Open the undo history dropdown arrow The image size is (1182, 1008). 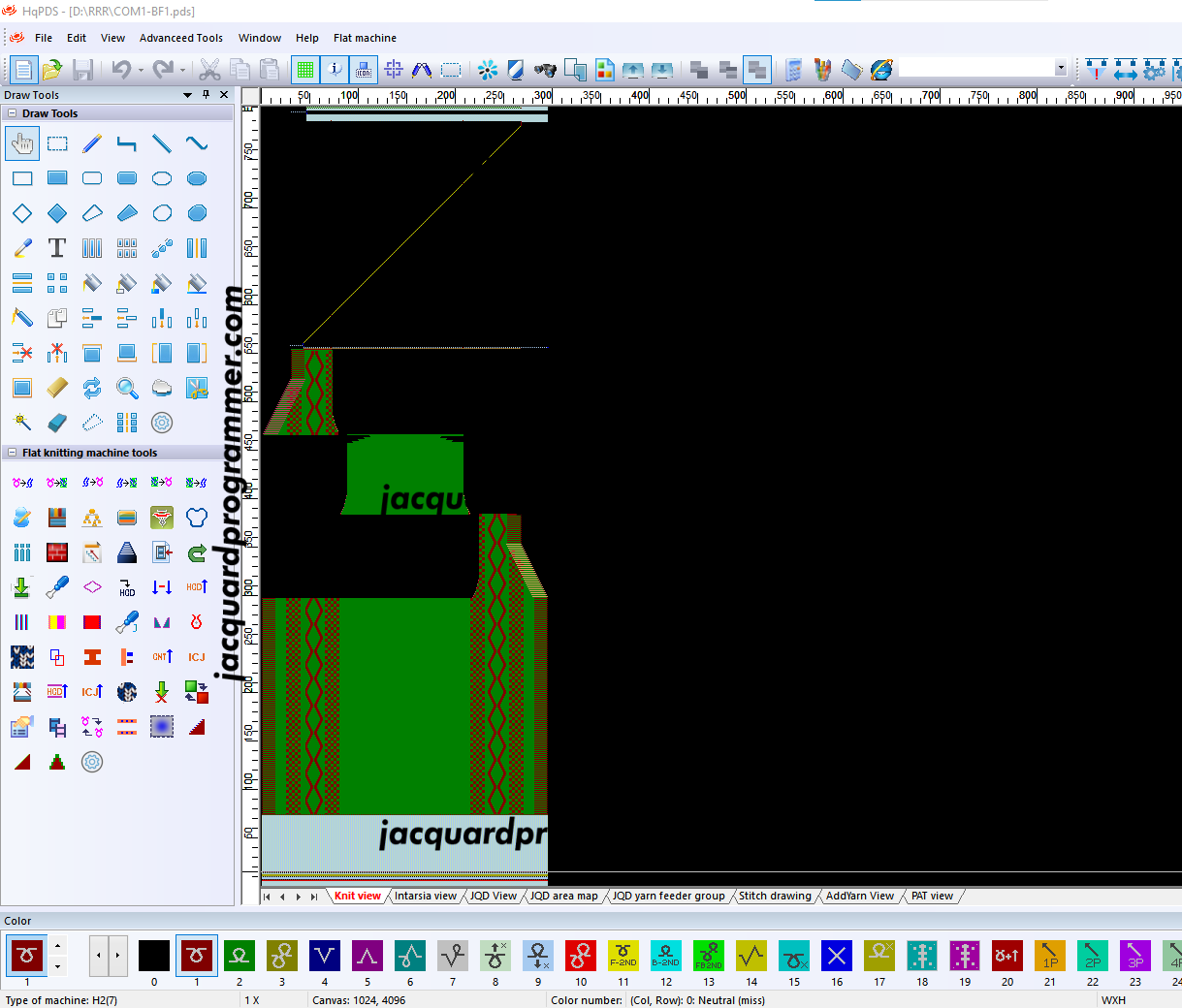141,71
